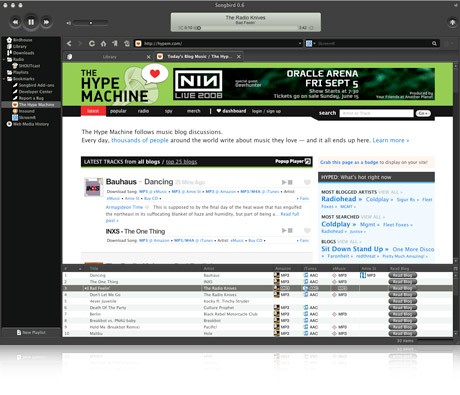This screenshot has width=460, height=395.
Task: Open the dashboard heart link
Action: click(x=231, y=111)
